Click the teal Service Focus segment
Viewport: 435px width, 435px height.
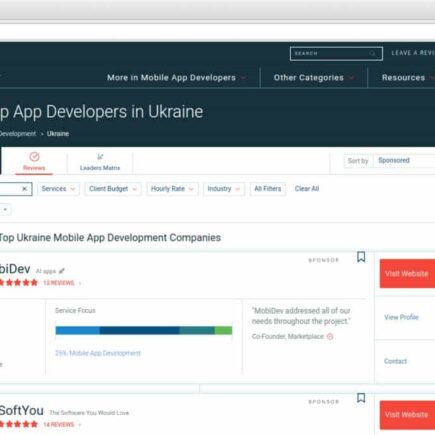[197, 330]
